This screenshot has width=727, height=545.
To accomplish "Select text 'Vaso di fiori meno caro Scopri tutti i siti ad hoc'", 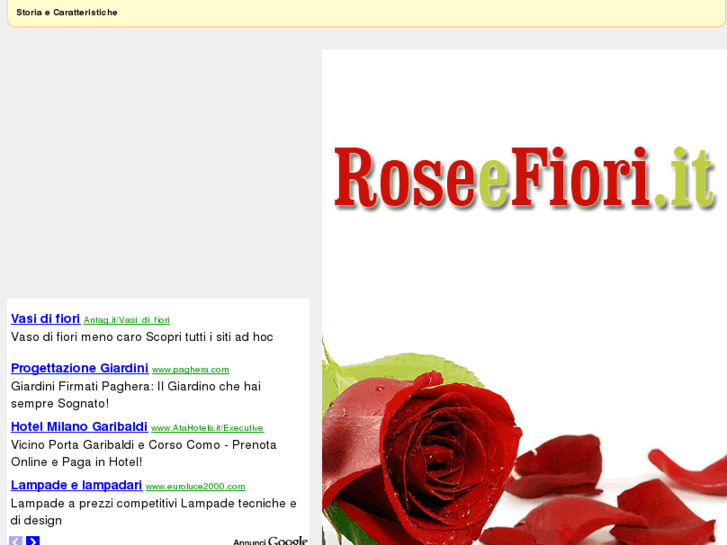I will (x=142, y=337).
